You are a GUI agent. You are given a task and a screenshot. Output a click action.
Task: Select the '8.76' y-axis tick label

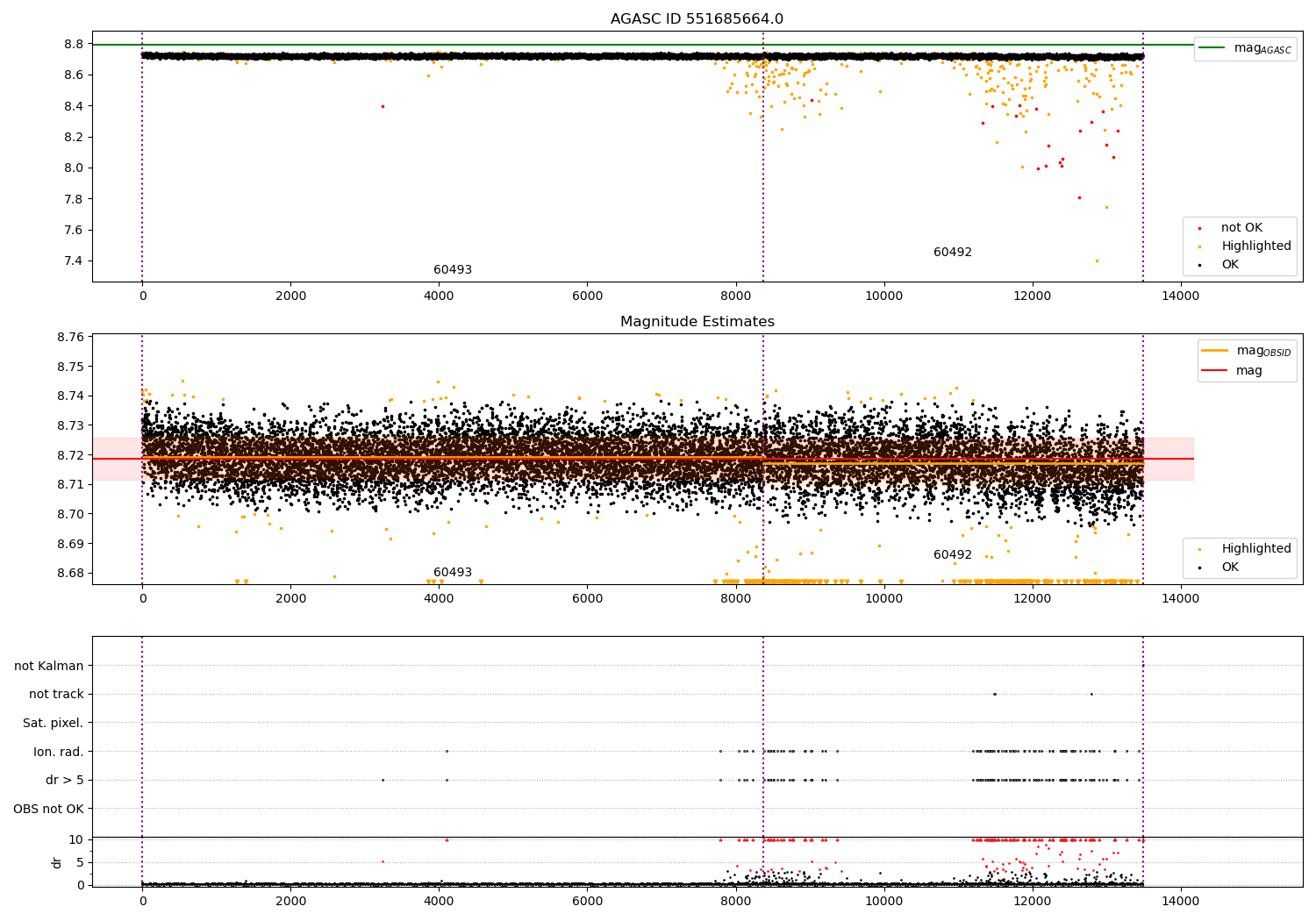[x=70, y=338]
